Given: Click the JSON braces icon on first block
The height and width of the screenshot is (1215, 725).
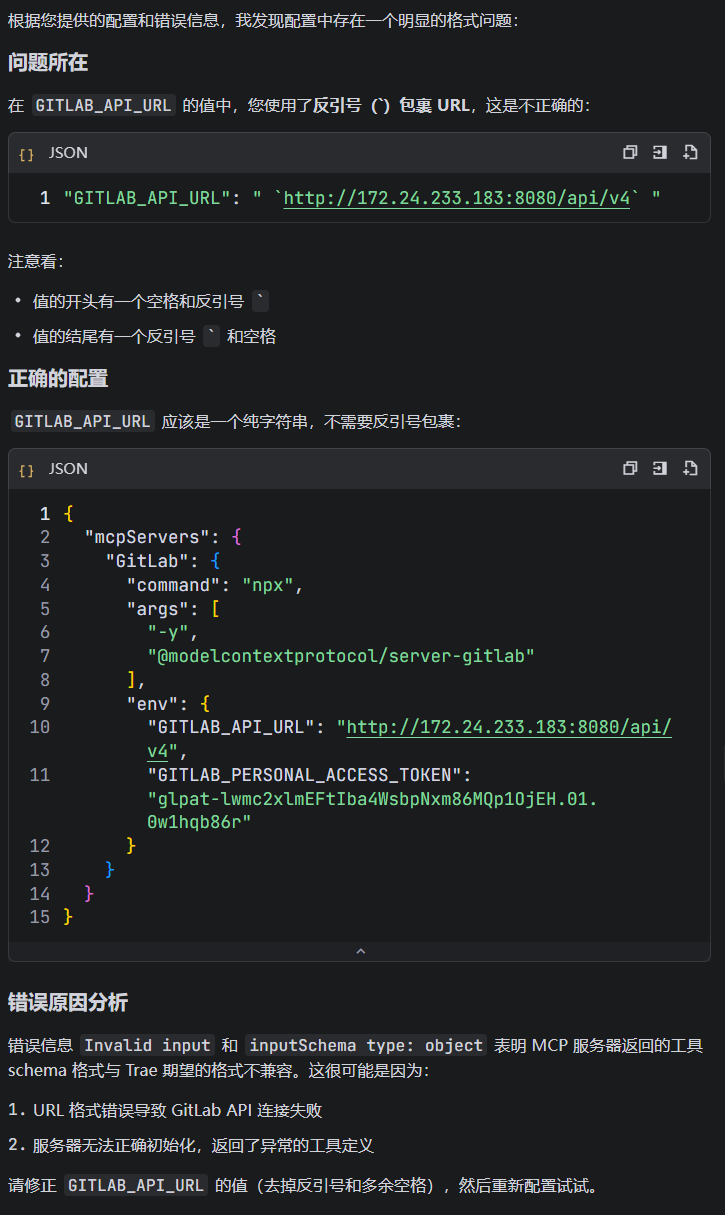Looking at the screenshot, I should pos(26,154).
